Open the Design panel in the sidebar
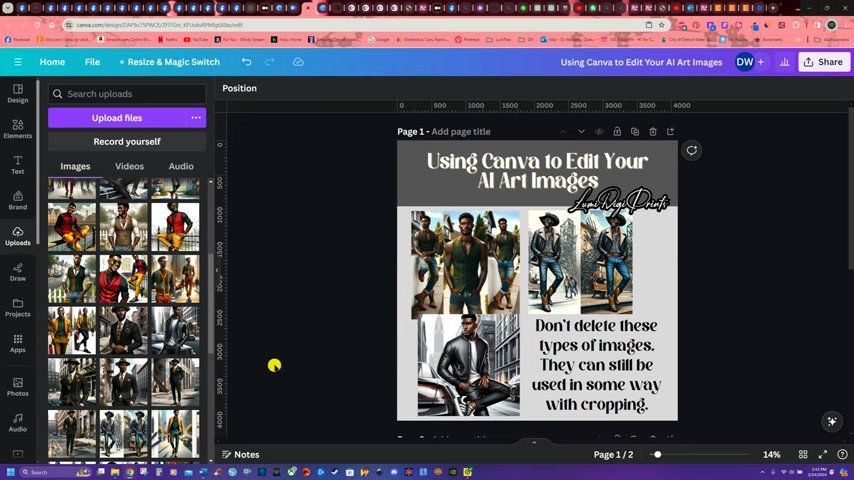 (x=17, y=93)
